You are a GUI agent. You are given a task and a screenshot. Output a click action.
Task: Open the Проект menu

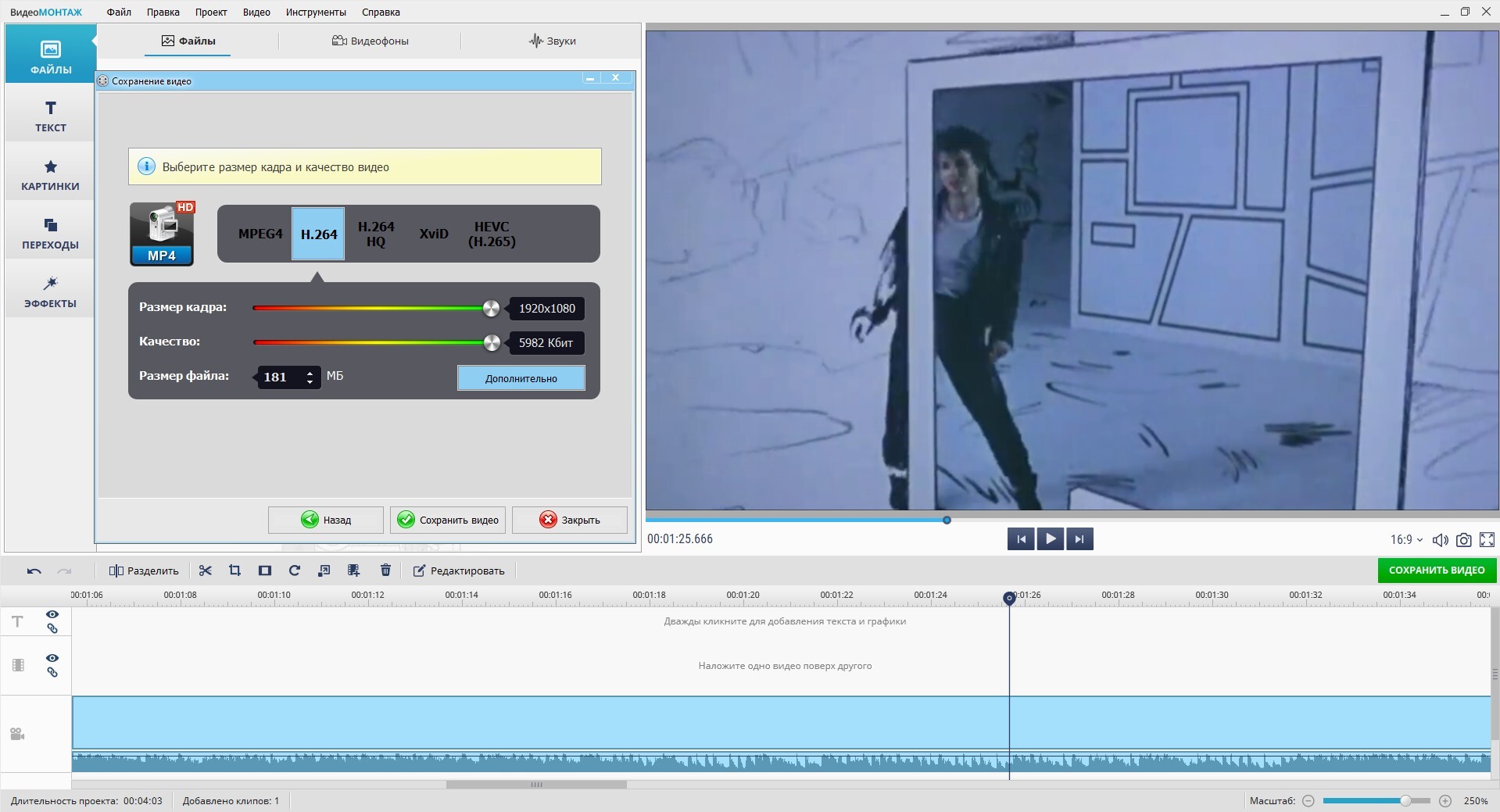(x=211, y=12)
